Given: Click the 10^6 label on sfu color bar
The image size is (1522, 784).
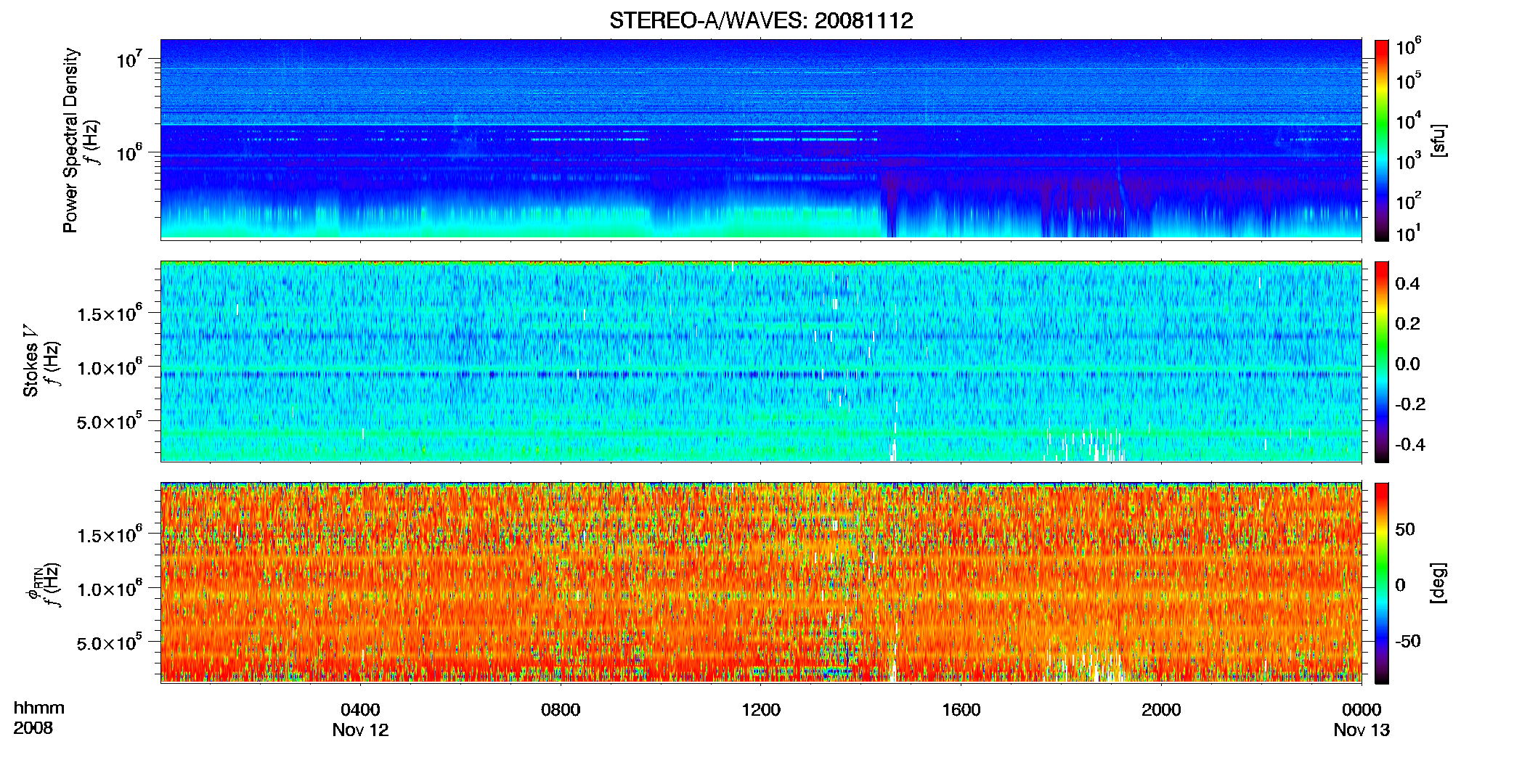Looking at the screenshot, I should click(1409, 46).
